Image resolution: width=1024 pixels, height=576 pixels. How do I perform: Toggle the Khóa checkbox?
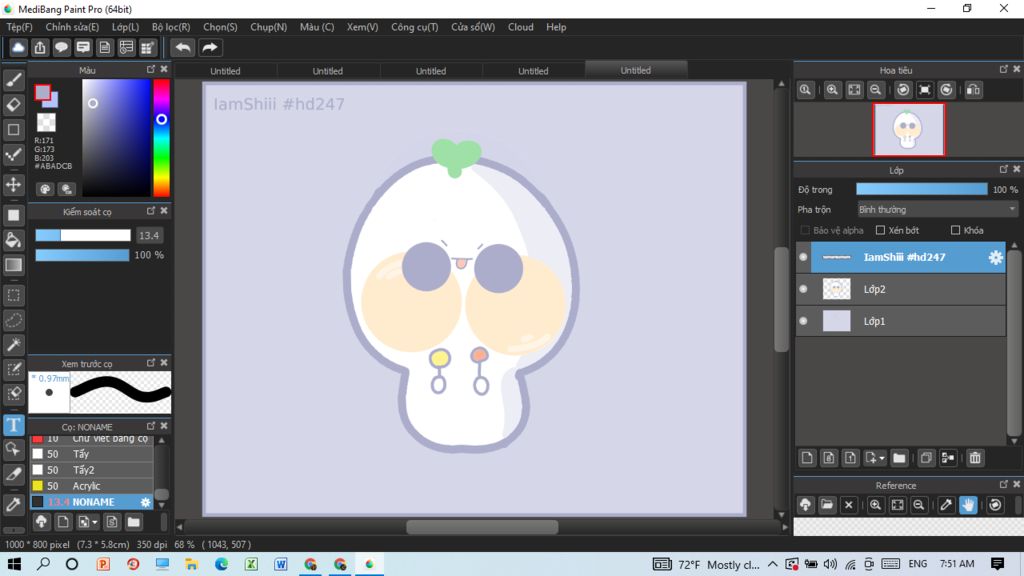tap(955, 230)
